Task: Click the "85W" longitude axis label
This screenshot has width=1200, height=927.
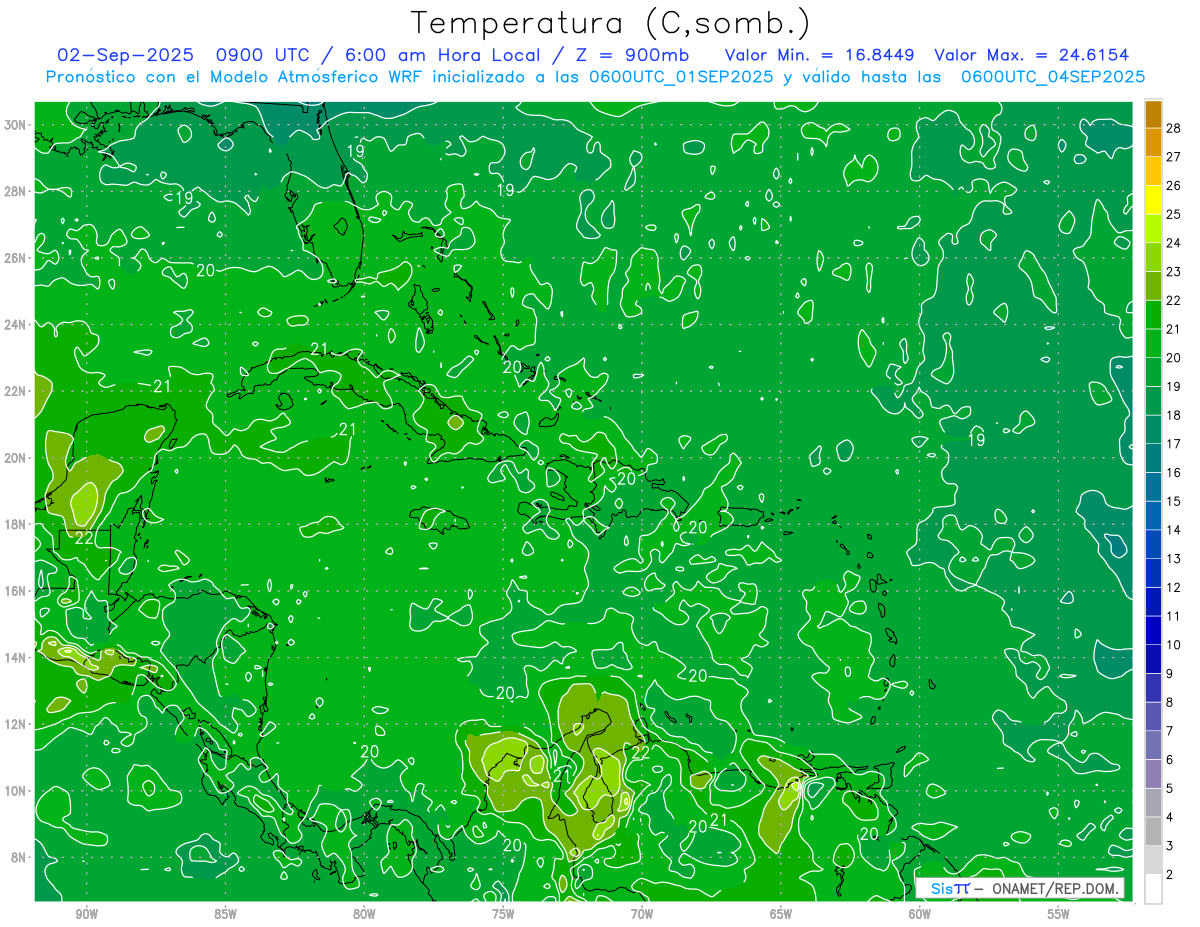Action: click(225, 913)
